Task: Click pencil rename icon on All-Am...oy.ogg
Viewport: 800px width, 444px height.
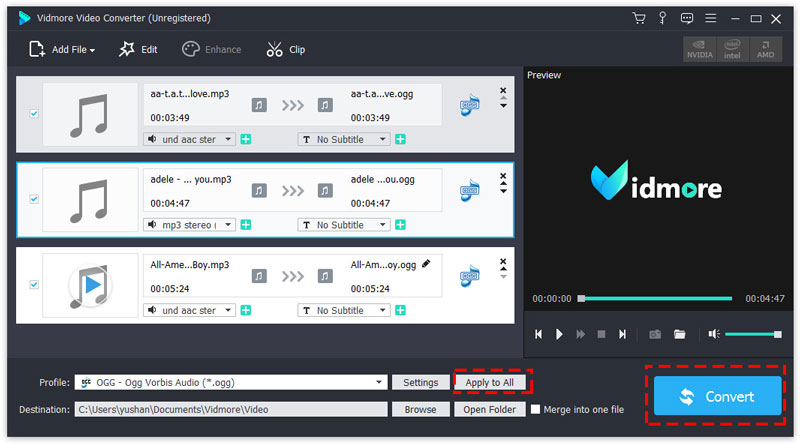Action: click(x=426, y=264)
